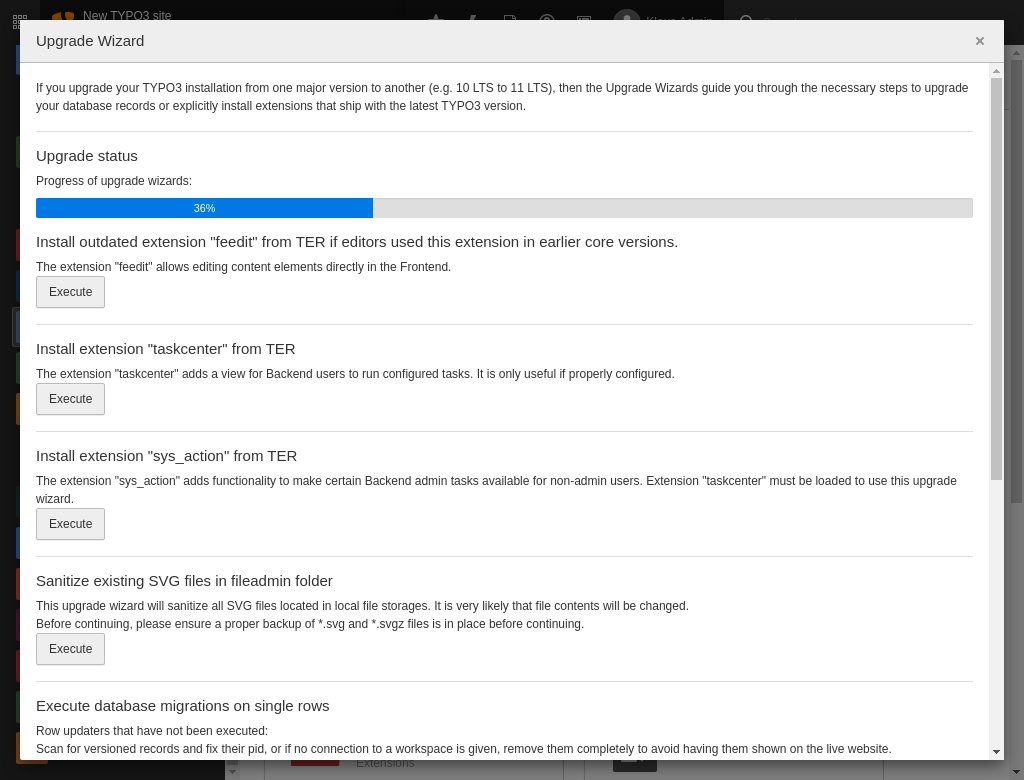
Task: Execute the "feedit" extension install wizard
Action: coord(71,292)
